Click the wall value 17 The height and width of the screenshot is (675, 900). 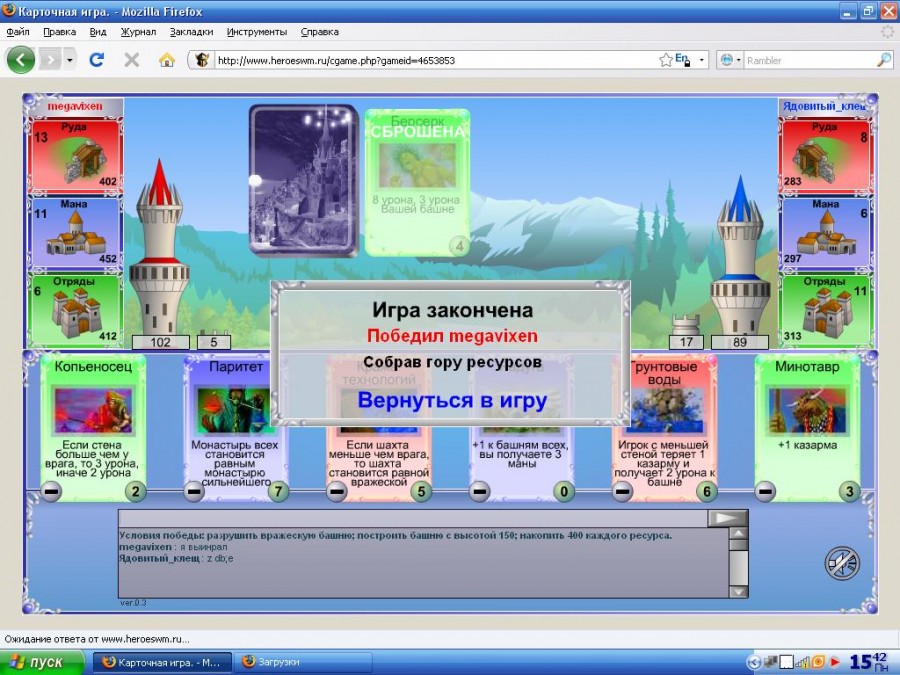click(686, 343)
